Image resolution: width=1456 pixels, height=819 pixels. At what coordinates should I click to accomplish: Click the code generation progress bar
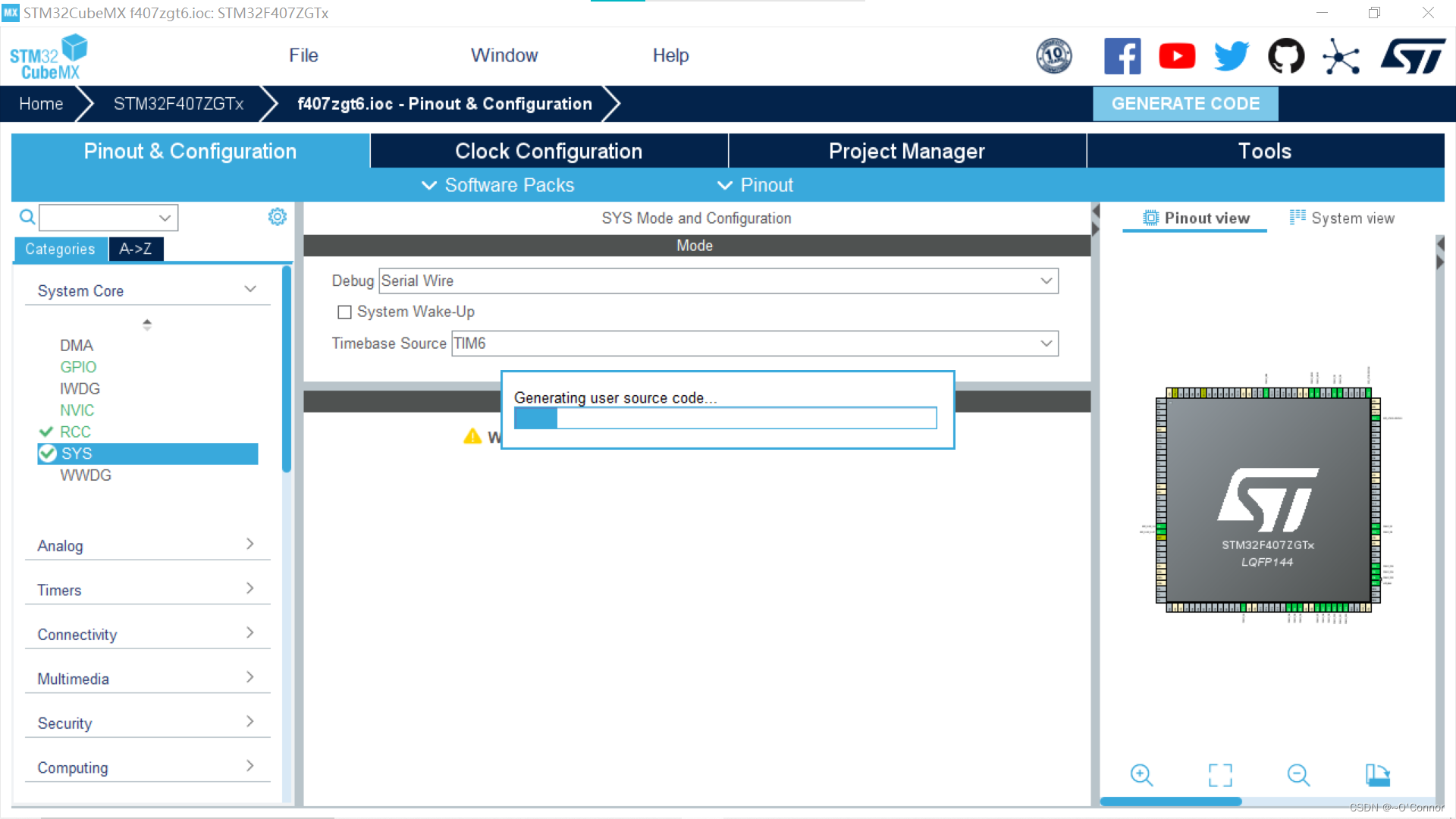click(725, 418)
